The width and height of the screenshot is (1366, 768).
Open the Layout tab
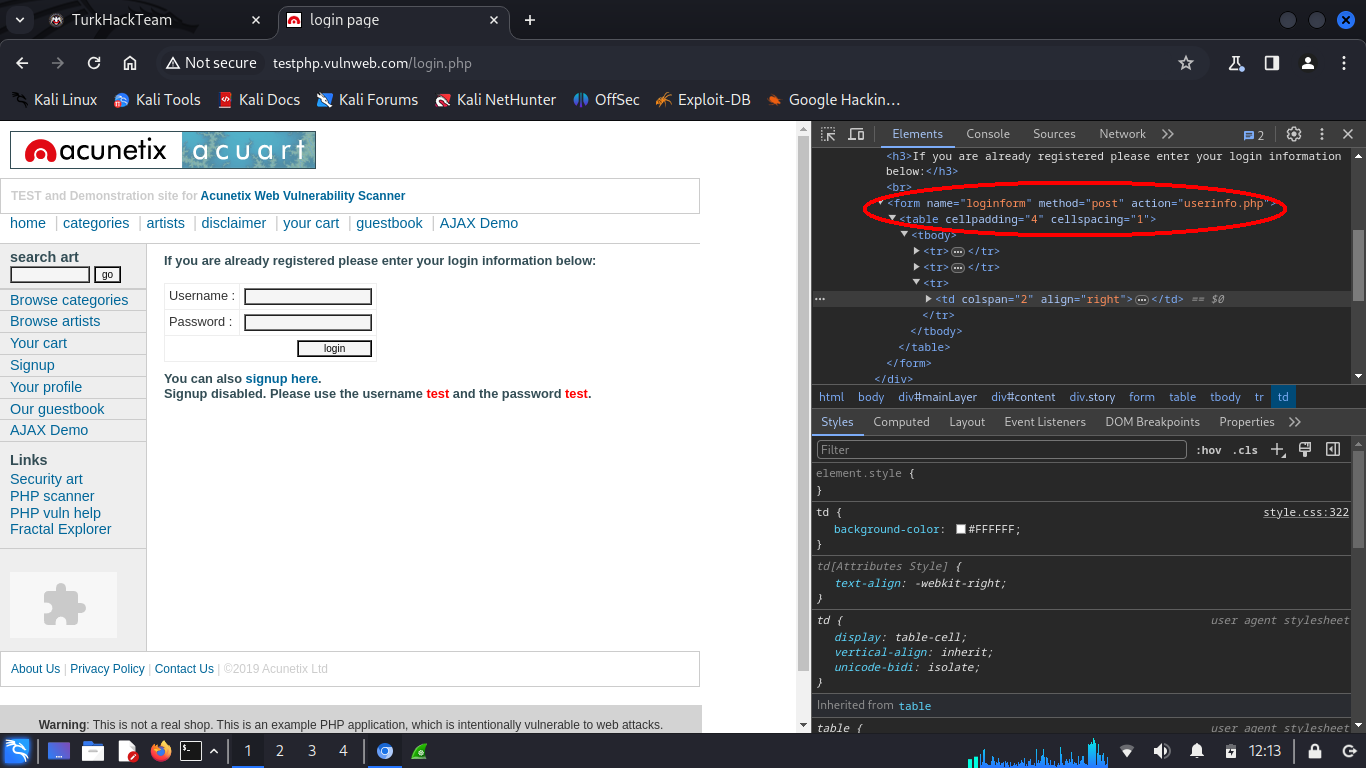click(967, 422)
